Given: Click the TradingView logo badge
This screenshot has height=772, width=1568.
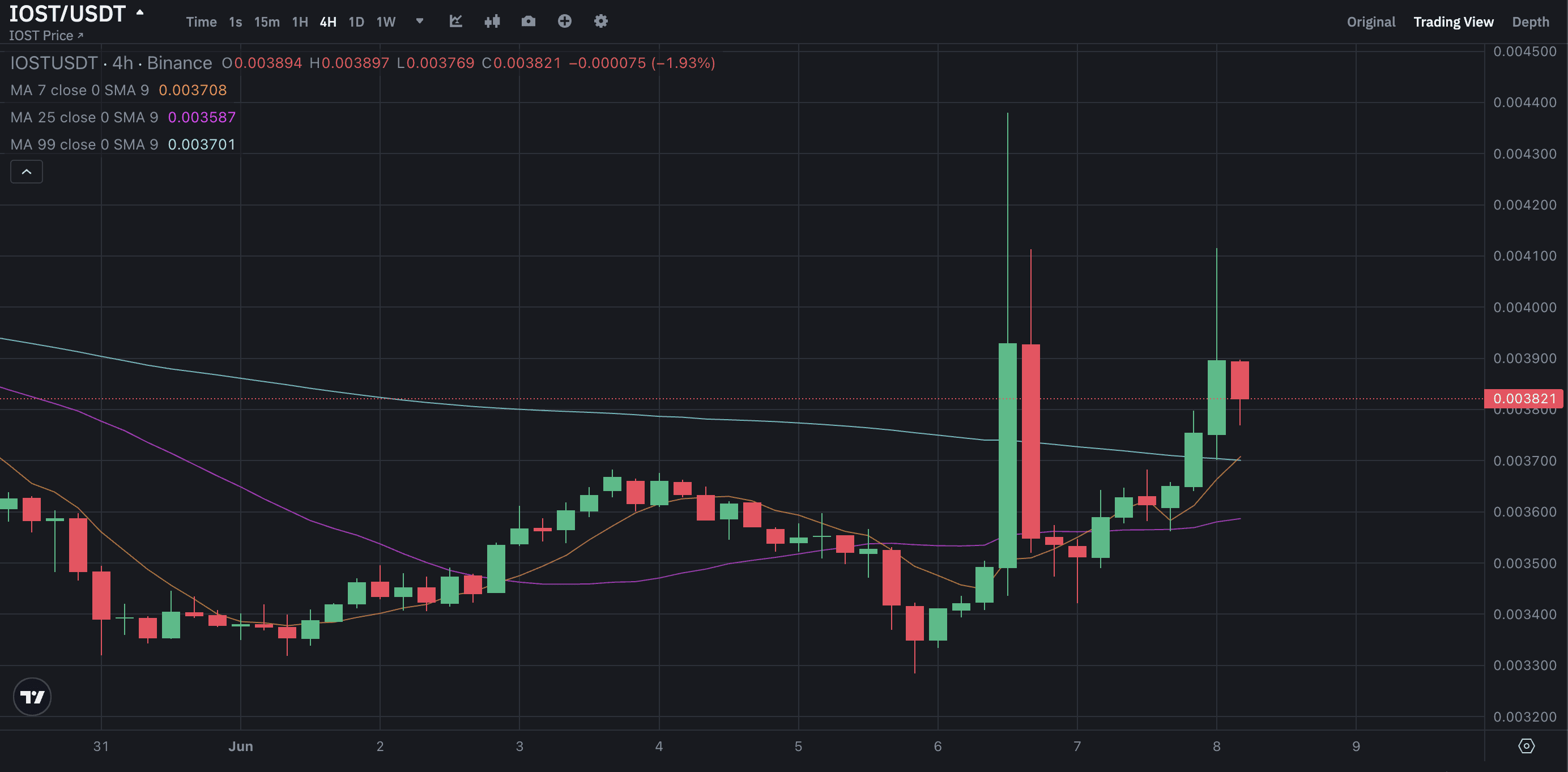Looking at the screenshot, I should pos(32,697).
